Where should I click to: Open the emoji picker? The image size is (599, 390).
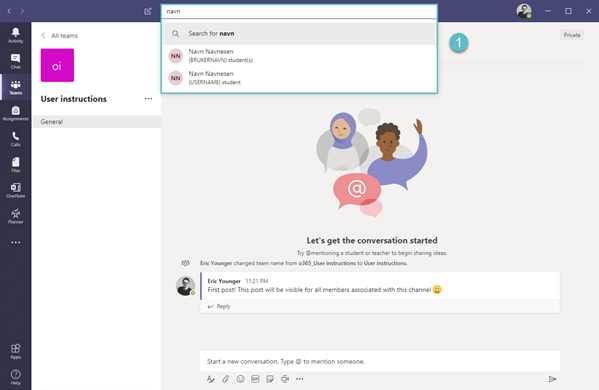point(240,379)
